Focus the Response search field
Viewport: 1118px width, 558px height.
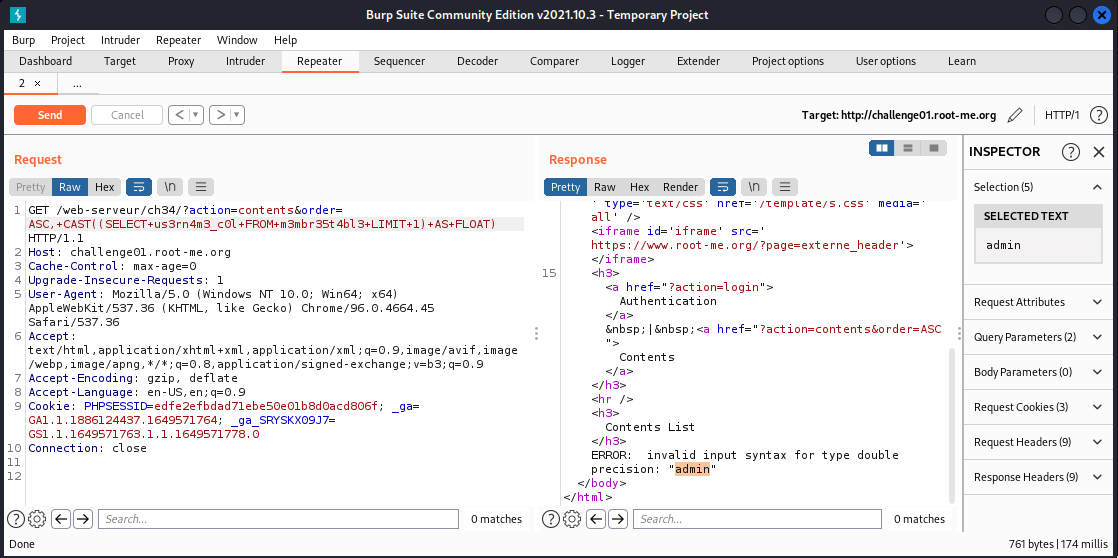[x=757, y=519]
